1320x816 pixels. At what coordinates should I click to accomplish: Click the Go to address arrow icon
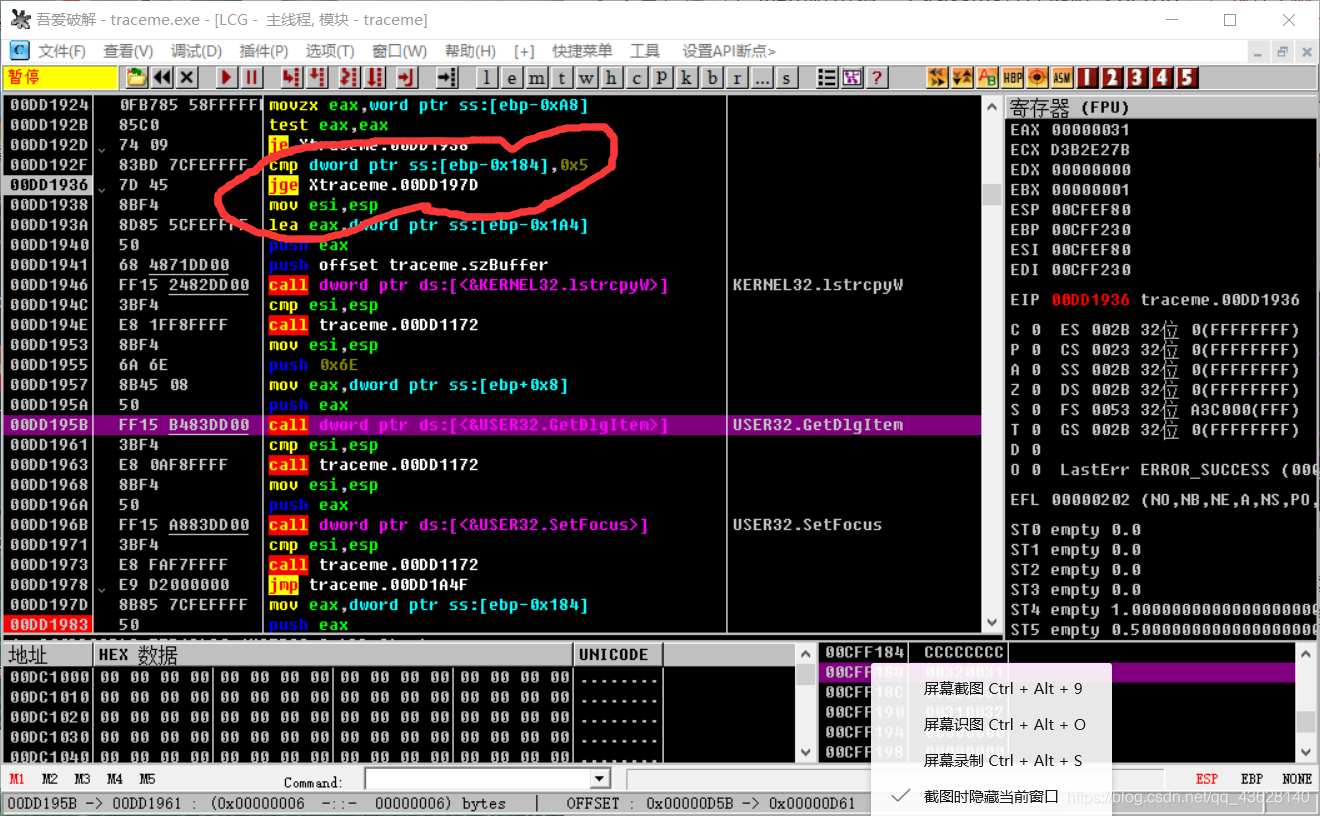447,77
